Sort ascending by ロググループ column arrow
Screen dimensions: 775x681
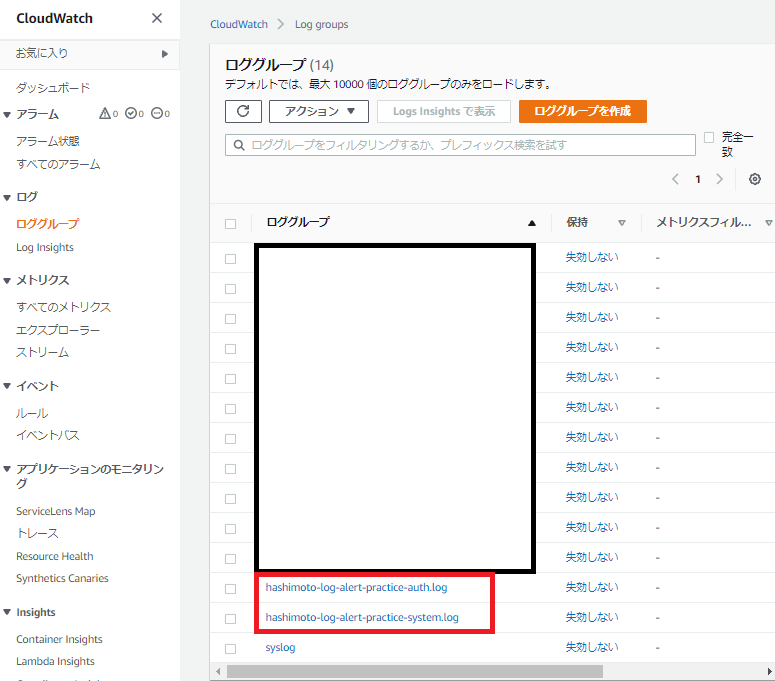[x=532, y=223]
